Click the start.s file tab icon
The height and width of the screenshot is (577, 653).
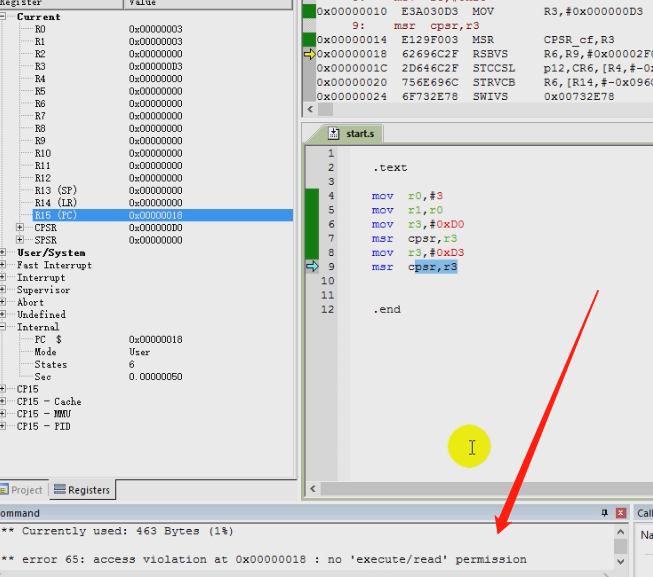[335, 133]
